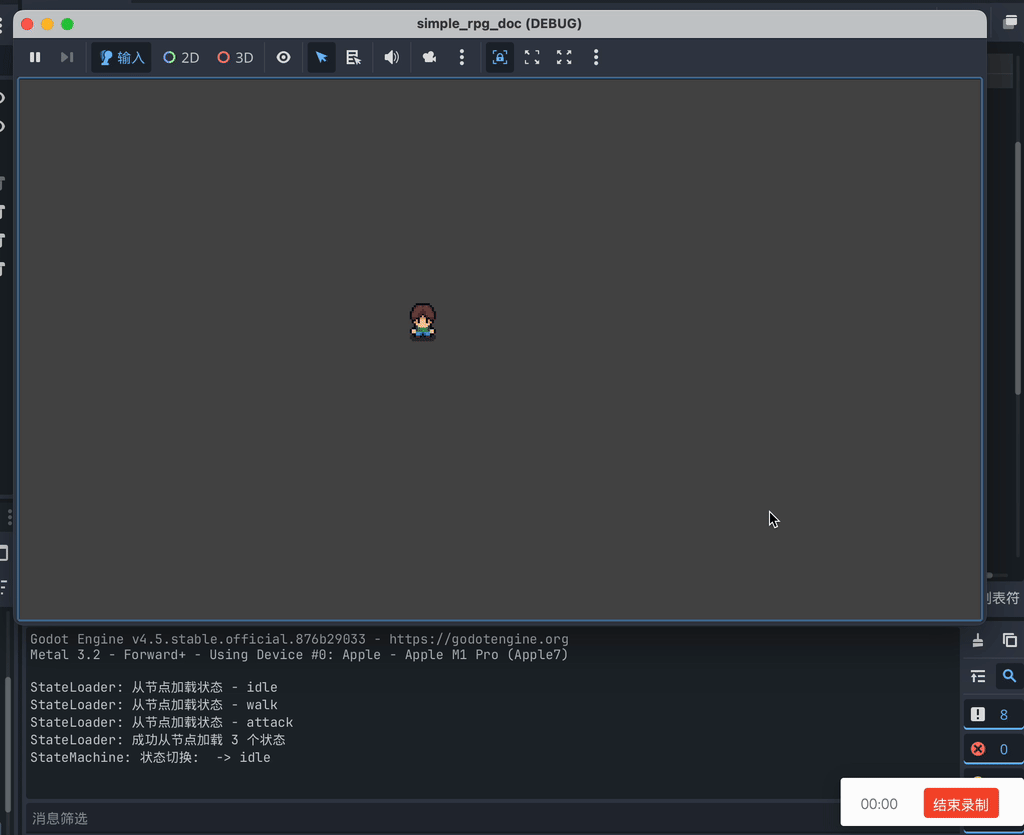Advance to next frame
Image resolution: width=1024 pixels, height=835 pixels.
click(x=67, y=57)
